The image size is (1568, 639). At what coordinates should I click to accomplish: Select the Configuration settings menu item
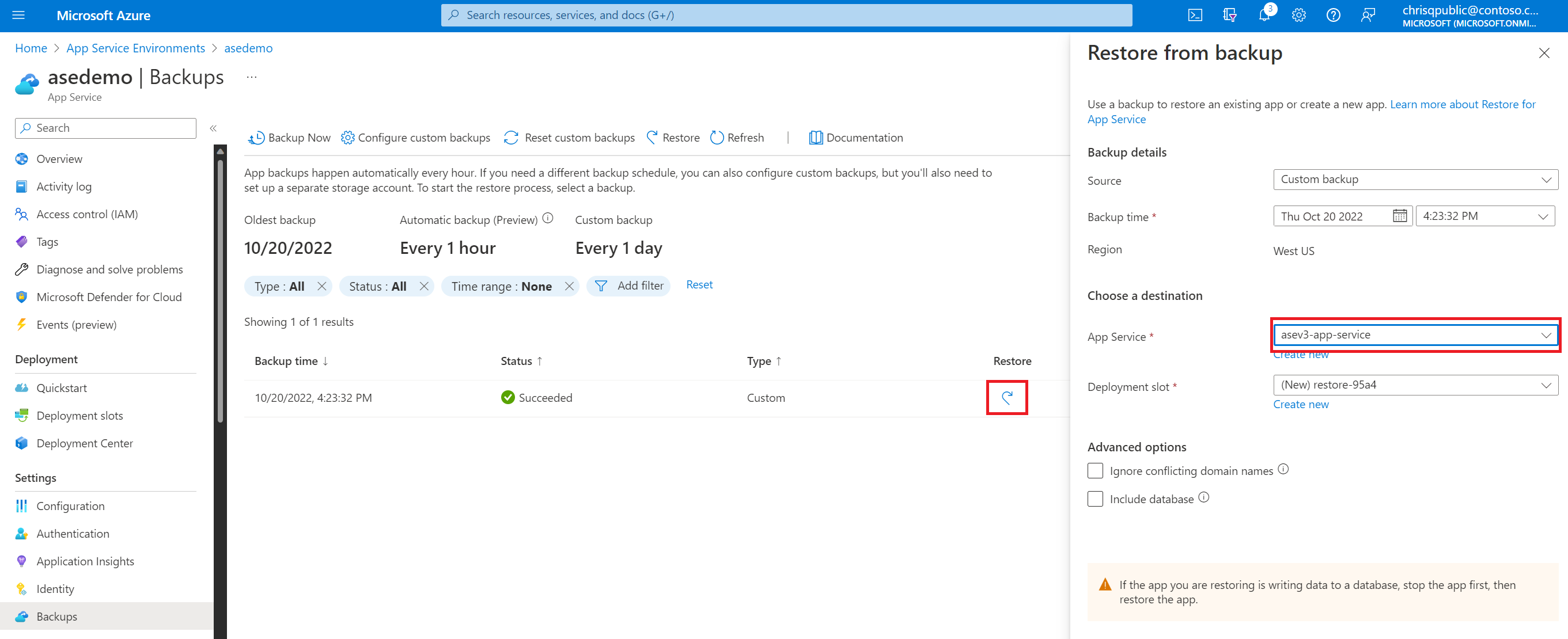71,505
